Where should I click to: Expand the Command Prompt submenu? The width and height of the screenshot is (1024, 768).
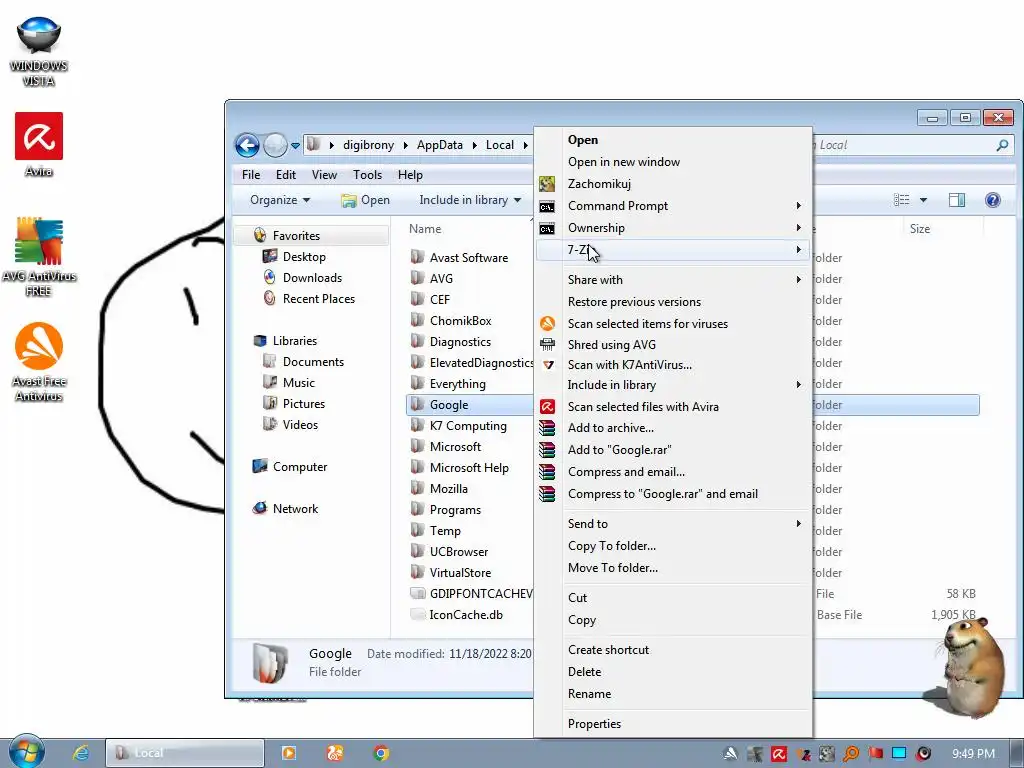pyautogui.click(x=673, y=206)
